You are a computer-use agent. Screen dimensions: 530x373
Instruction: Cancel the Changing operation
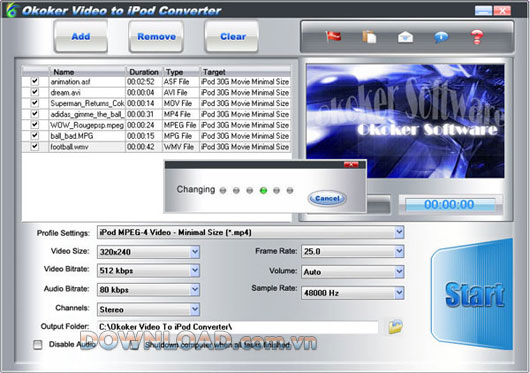click(327, 198)
